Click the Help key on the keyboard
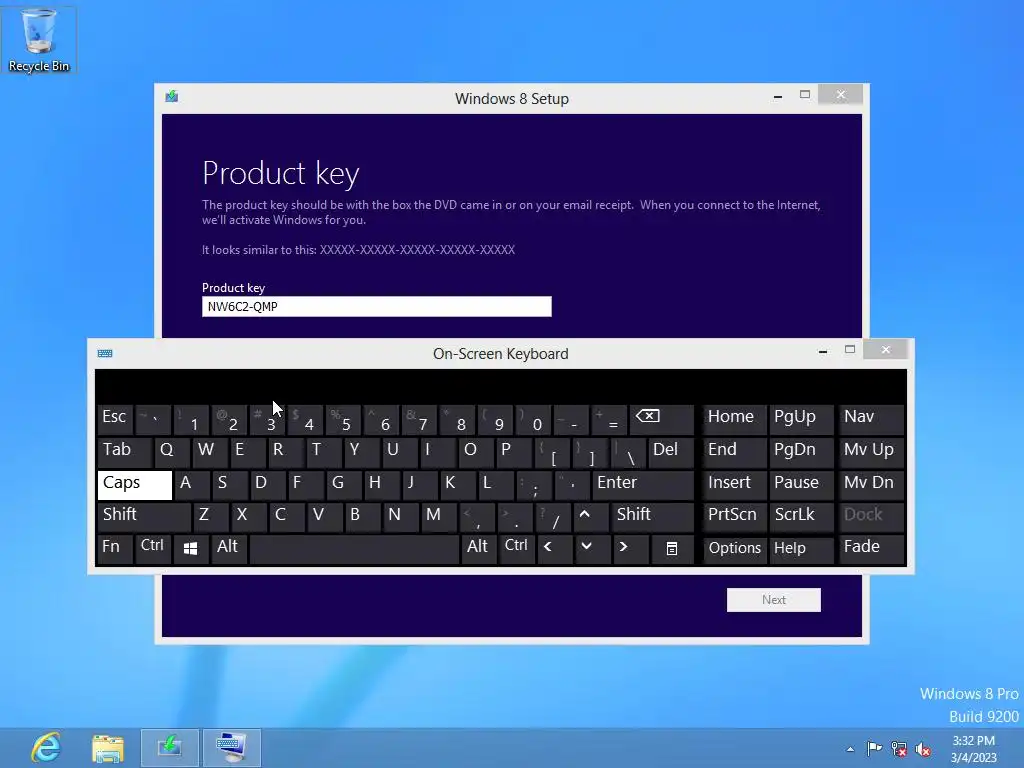This screenshot has height=768, width=1024. pyautogui.click(x=801, y=549)
